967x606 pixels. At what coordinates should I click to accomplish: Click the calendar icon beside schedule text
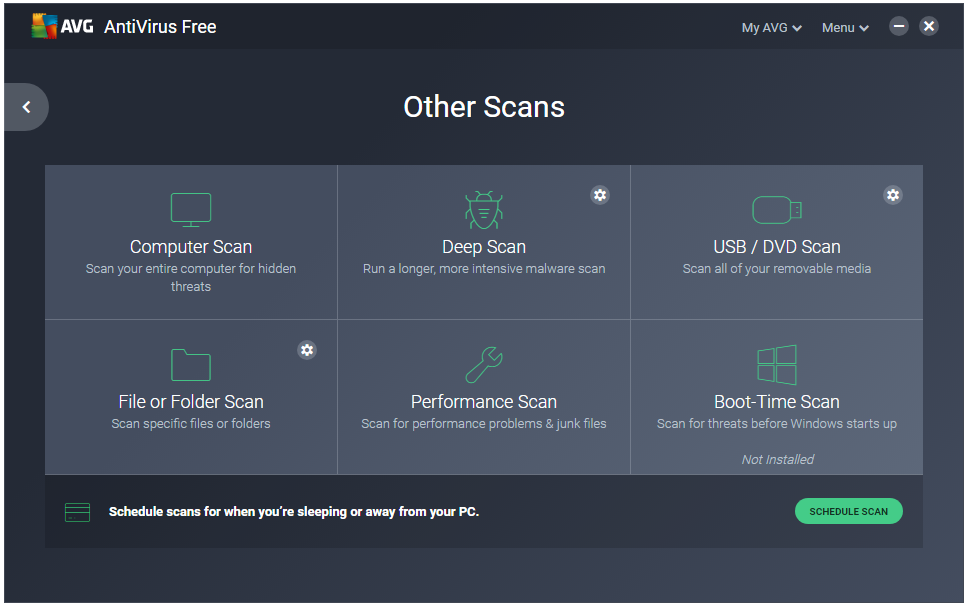click(x=77, y=512)
